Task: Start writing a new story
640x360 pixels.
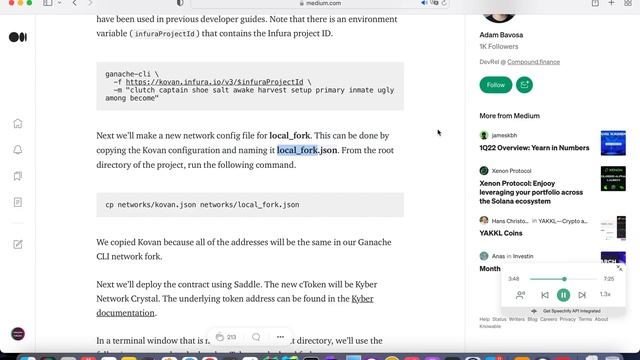Action: [18, 244]
